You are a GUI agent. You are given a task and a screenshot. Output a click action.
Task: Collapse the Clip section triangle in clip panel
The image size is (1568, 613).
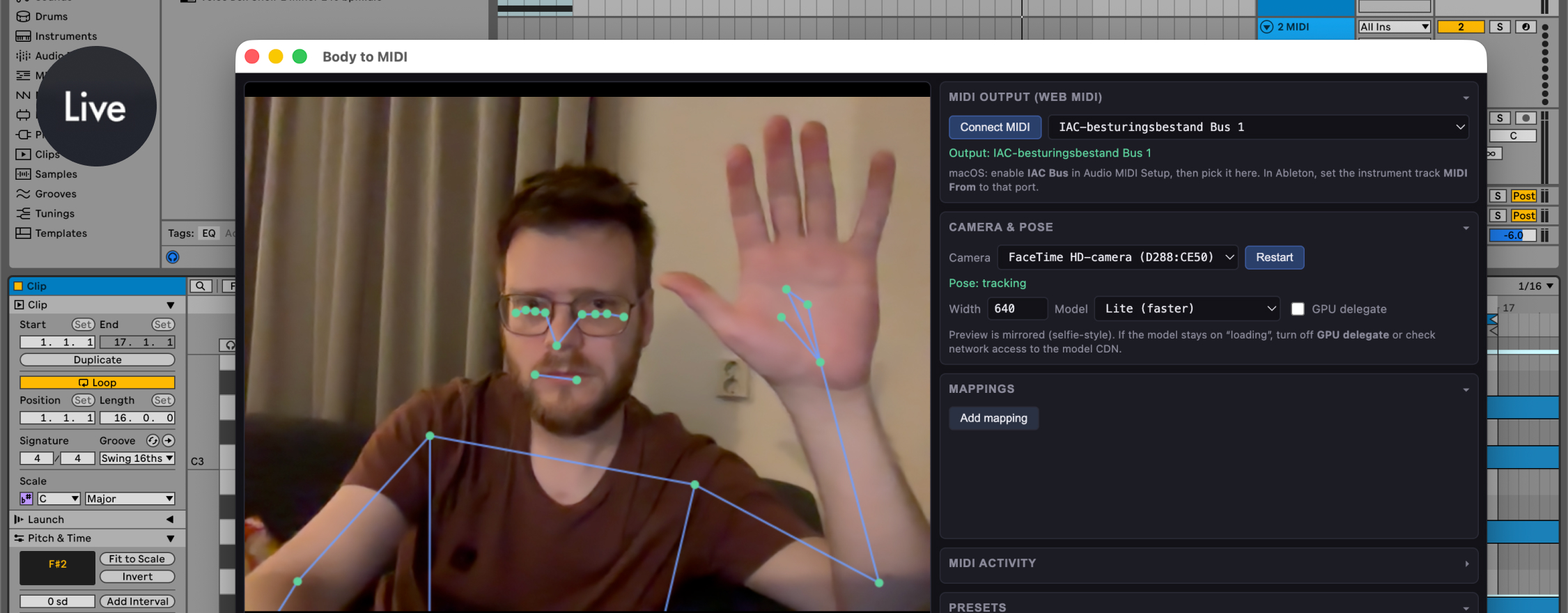click(x=170, y=305)
